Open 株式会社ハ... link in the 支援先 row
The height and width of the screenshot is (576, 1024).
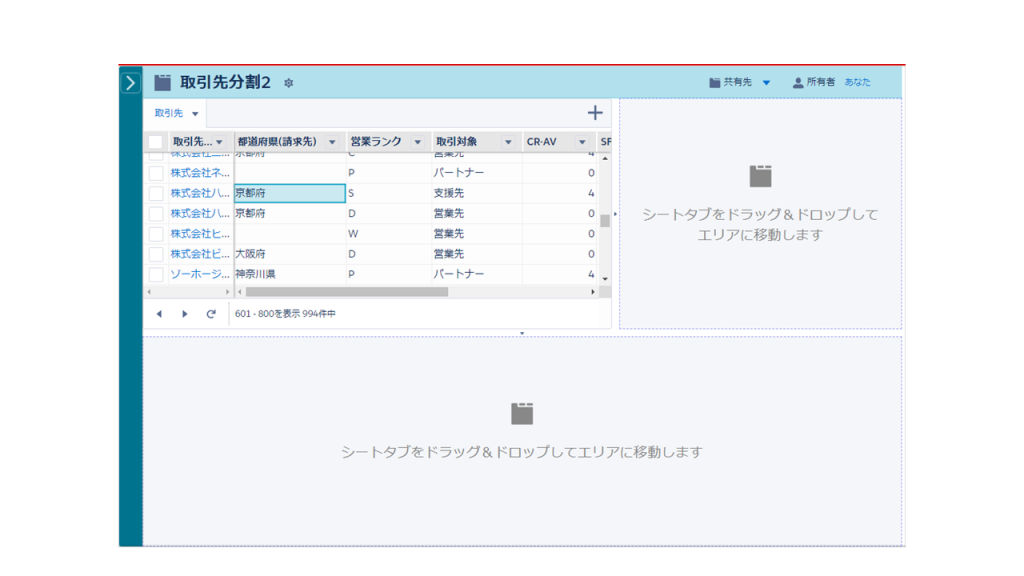pos(200,193)
